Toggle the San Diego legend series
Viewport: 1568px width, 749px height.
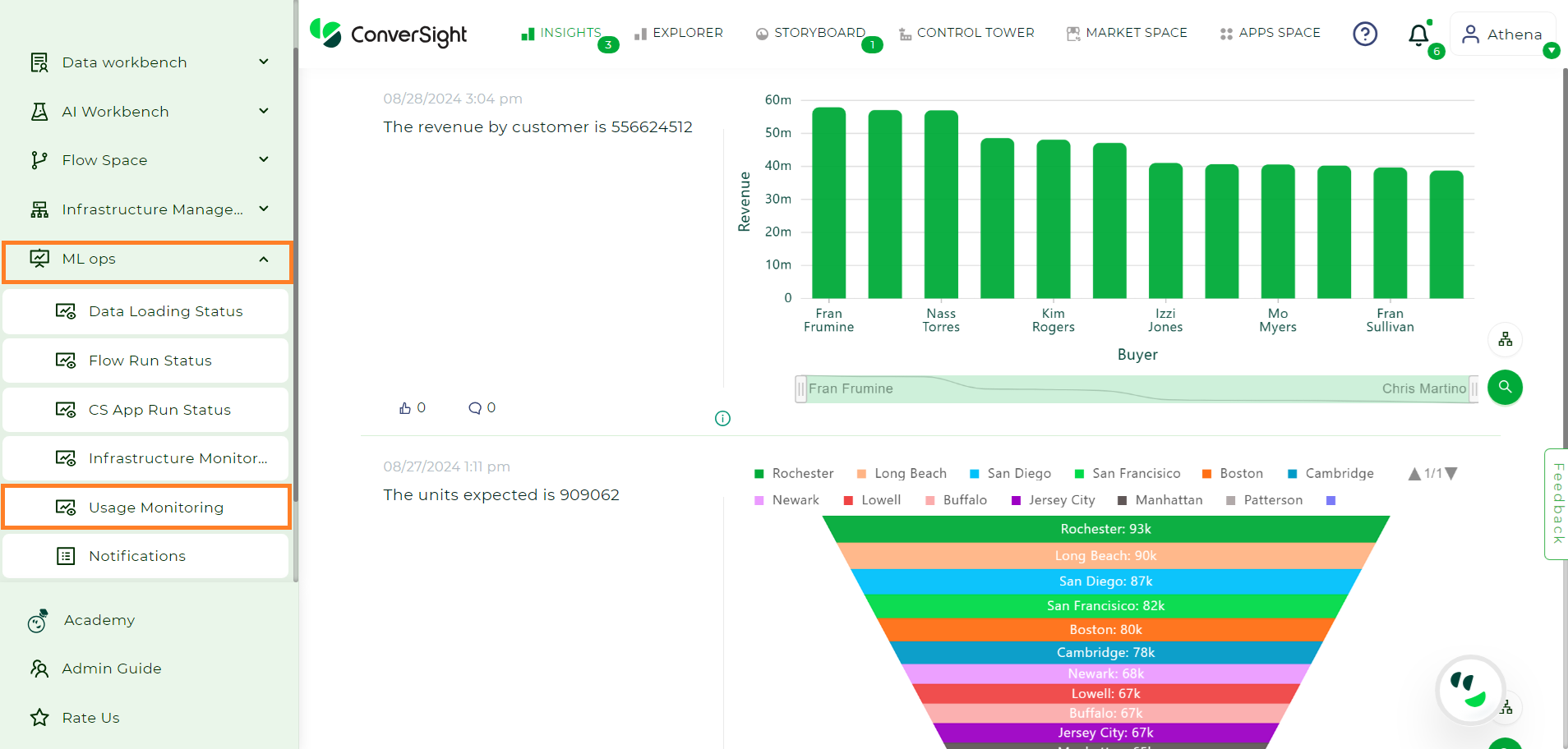[1010, 474]
